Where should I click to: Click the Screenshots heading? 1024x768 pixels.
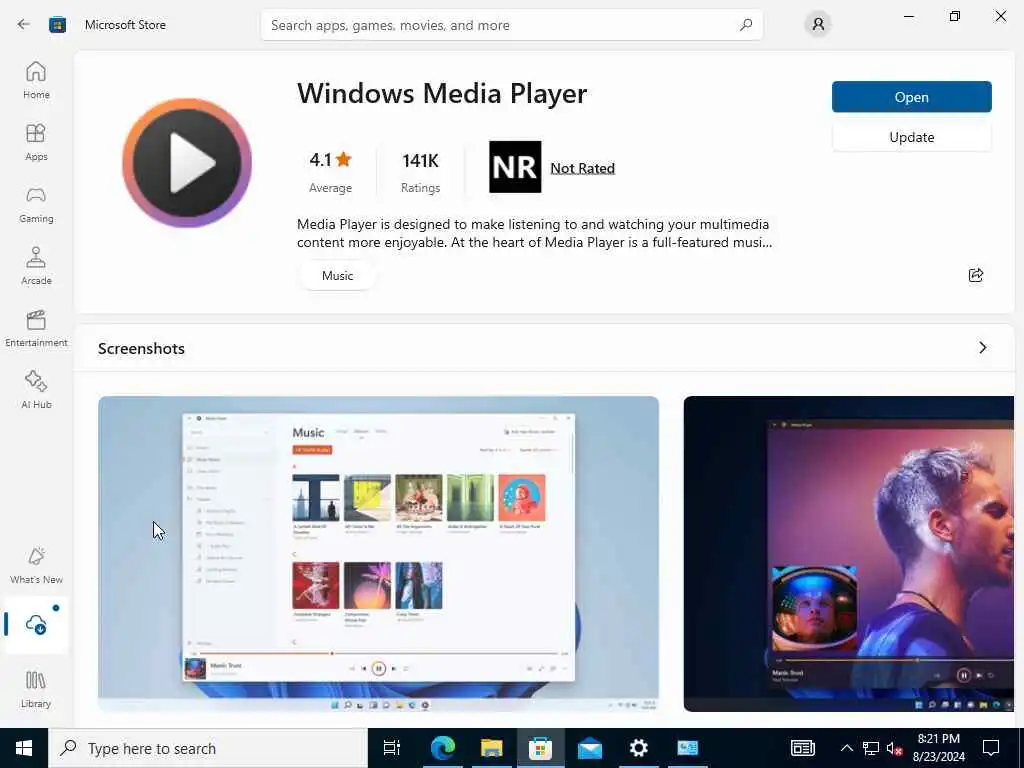tap(141, 348)
